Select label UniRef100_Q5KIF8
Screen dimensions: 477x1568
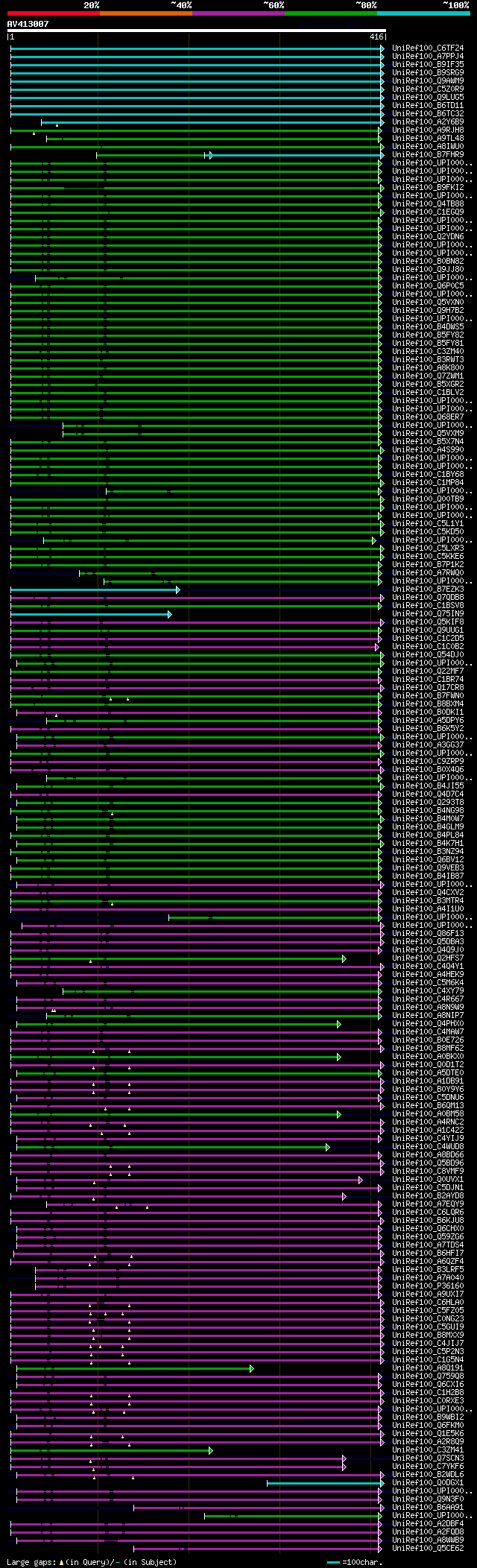[428, 622]
